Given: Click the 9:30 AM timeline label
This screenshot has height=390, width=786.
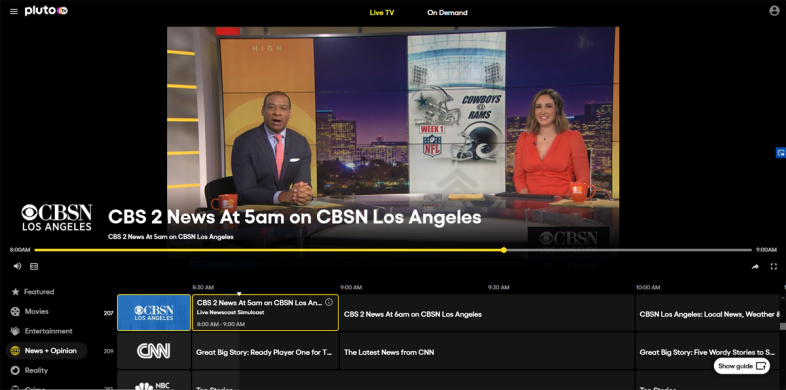Looking at the screenshot, I should click(499, 287).
